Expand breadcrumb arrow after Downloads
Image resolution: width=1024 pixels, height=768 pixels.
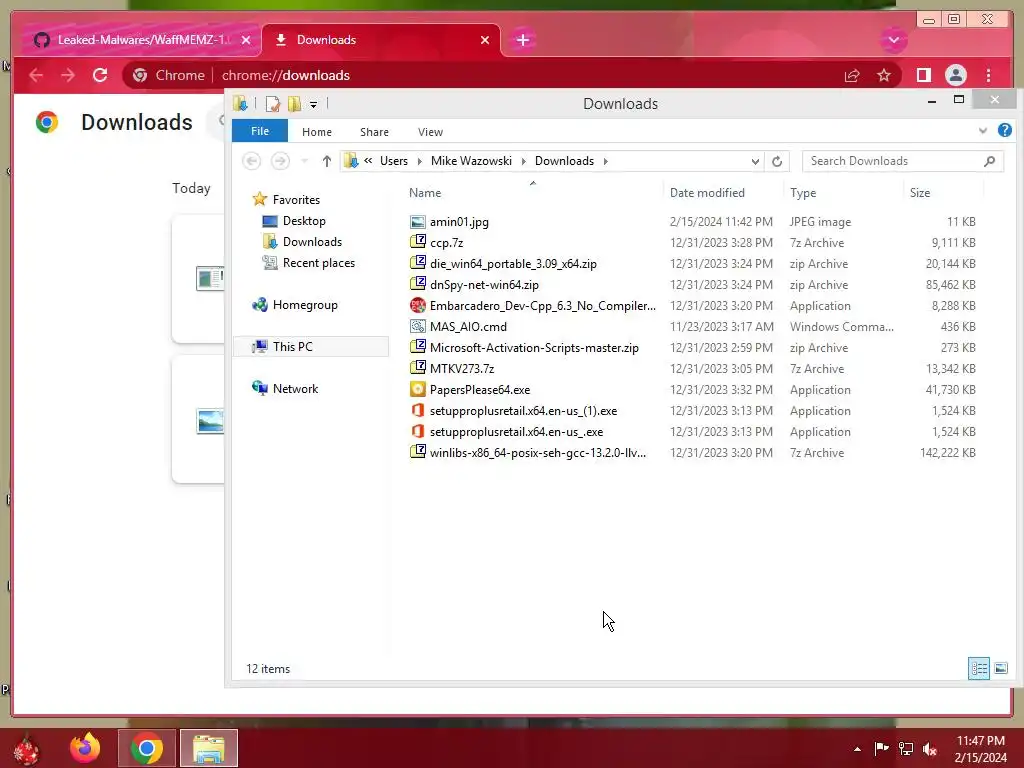point(605,161)
